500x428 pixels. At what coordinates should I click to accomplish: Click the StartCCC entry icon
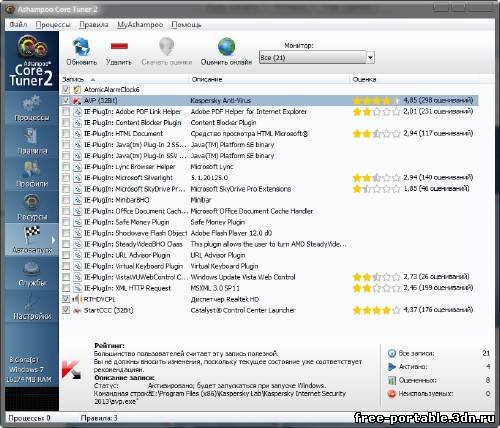(77, 310)
